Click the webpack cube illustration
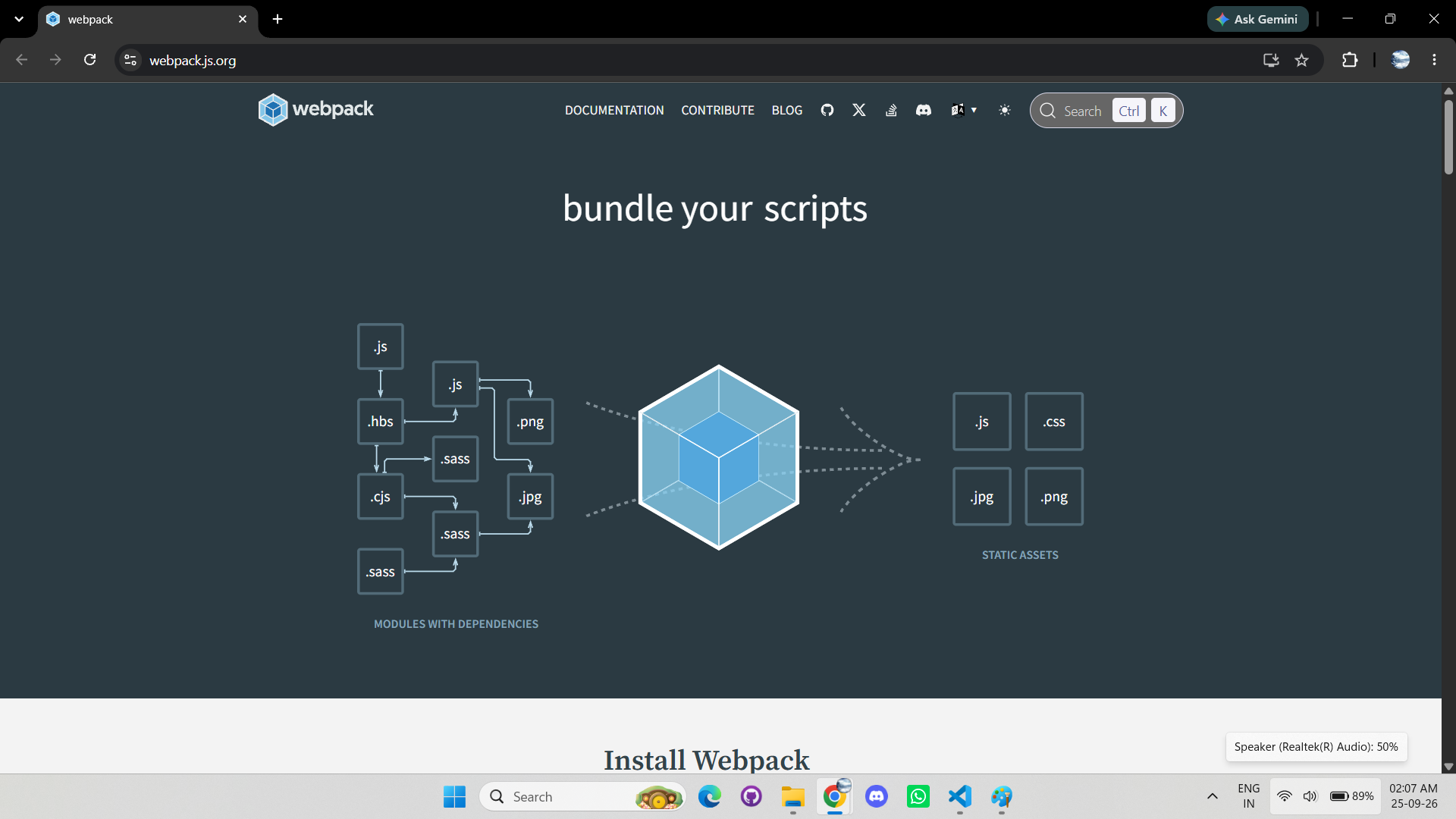 tap(719, 457)
